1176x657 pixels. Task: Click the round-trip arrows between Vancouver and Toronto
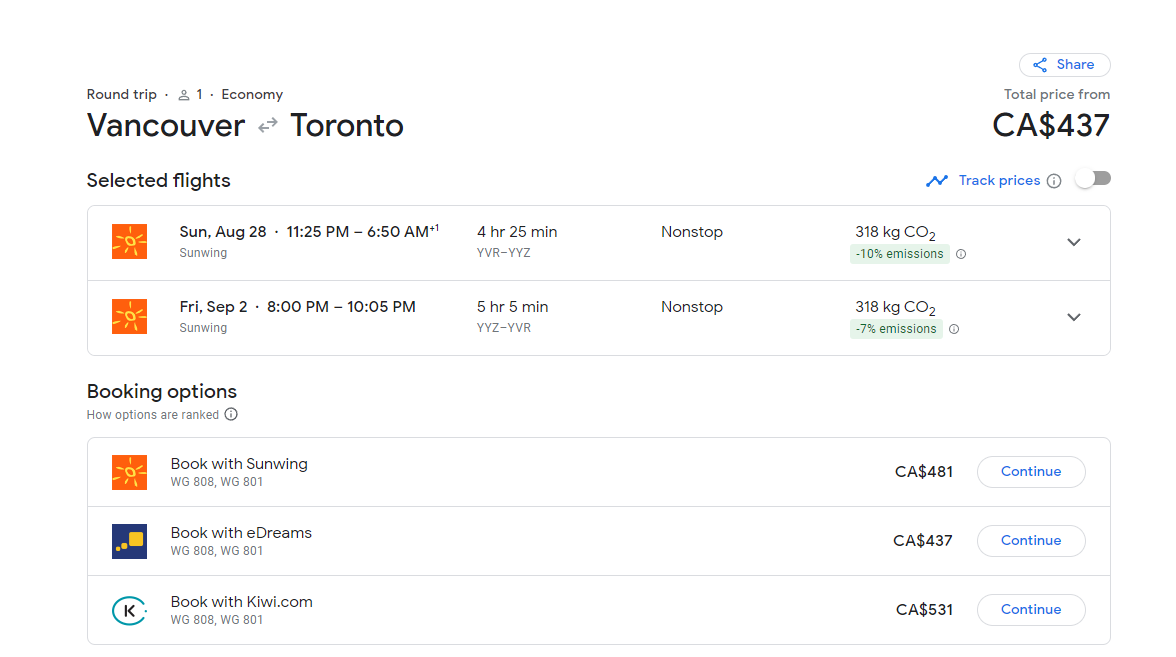(x=267, y=126)
